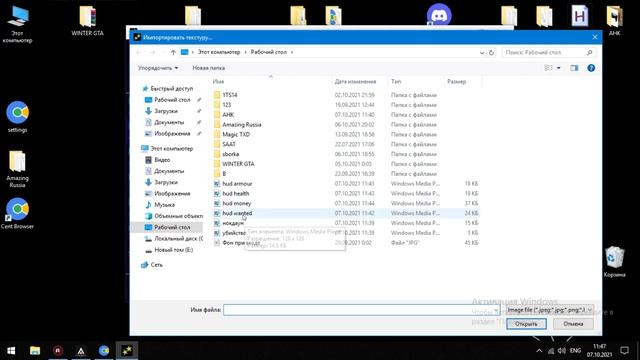Select pinned Рабочий стол under quick access
Viewport: 640px width, 360px height.
point(172,100)
